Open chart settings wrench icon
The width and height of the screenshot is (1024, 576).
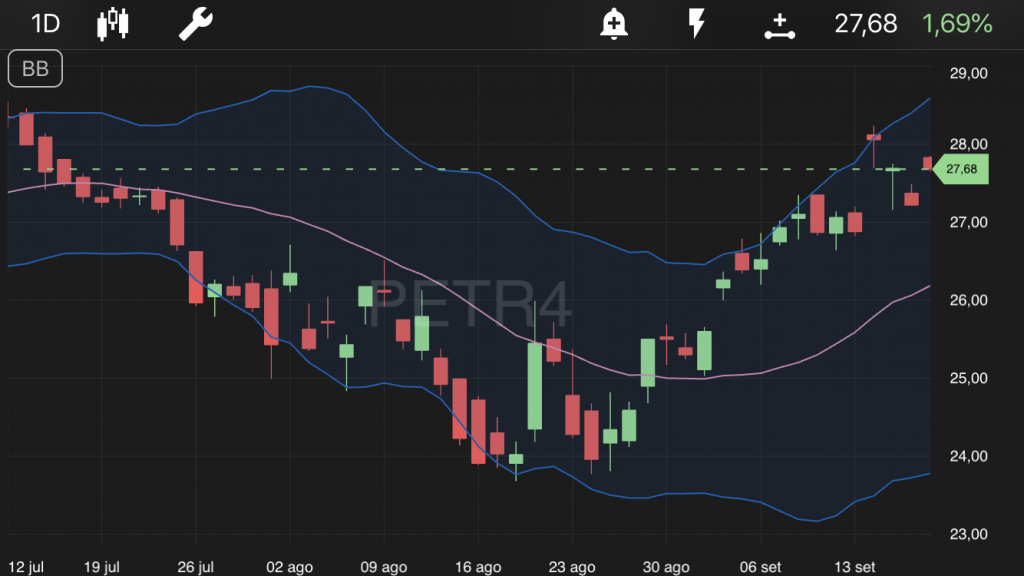(196, 24)
